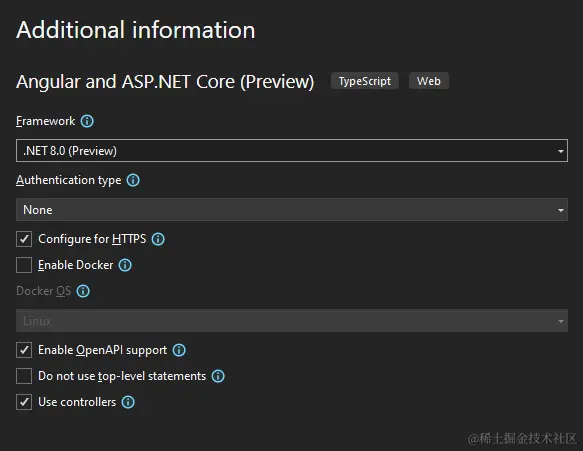The image size is (583, 451).
Task: Click the Authentication type label
Action: coord(68,180)
